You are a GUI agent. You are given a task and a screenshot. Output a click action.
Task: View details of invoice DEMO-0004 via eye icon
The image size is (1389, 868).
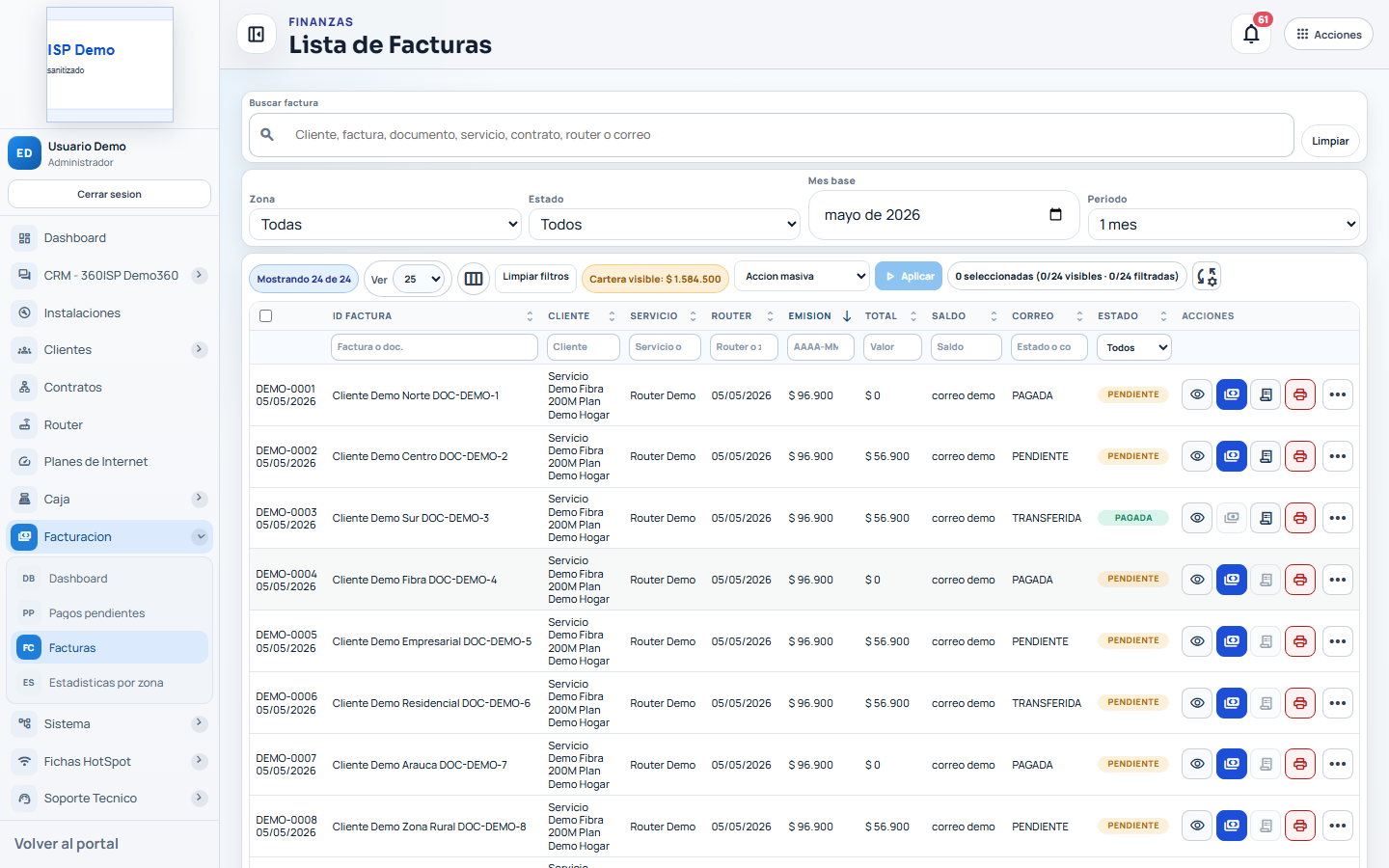click(x=1197, y=580)
